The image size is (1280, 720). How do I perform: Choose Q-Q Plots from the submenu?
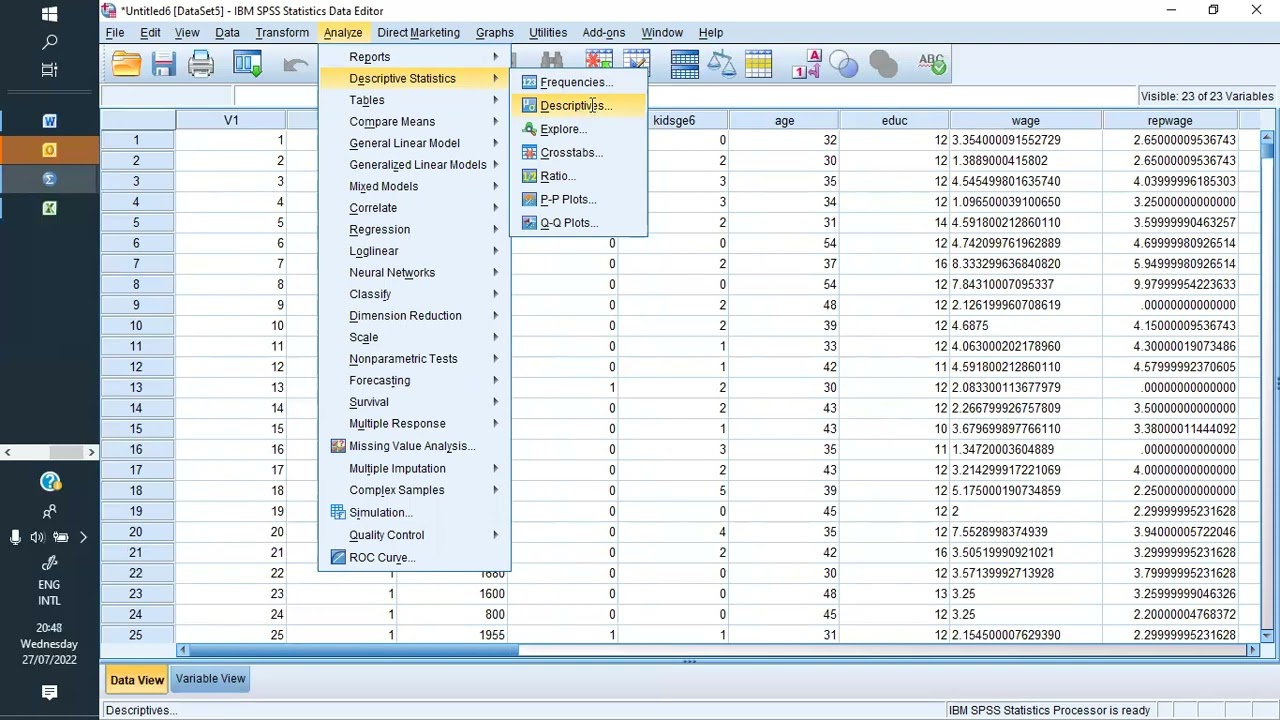578,223
